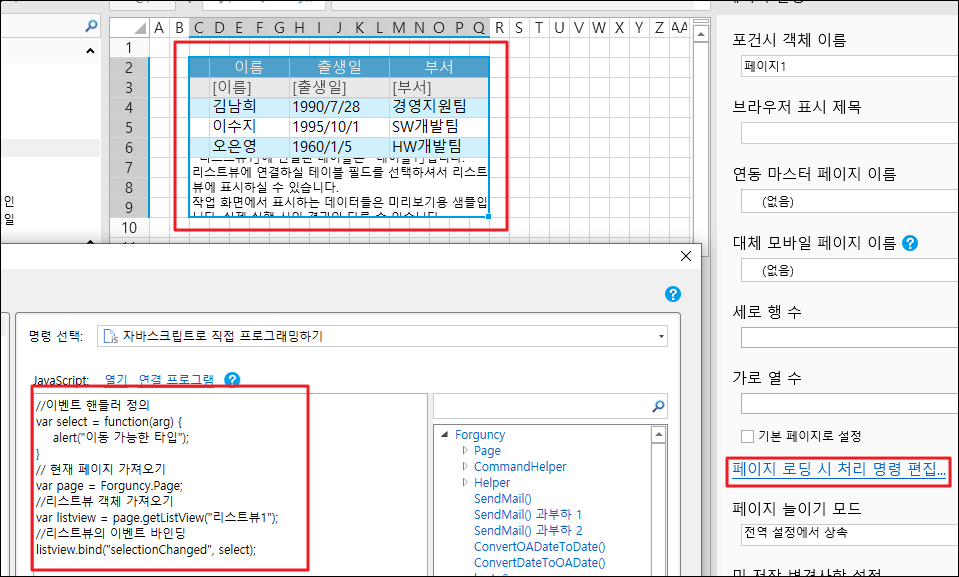Select ConvertOADateToDate() in the API list
The width and height of the screenshot is (959, 577).
(539, 546)
